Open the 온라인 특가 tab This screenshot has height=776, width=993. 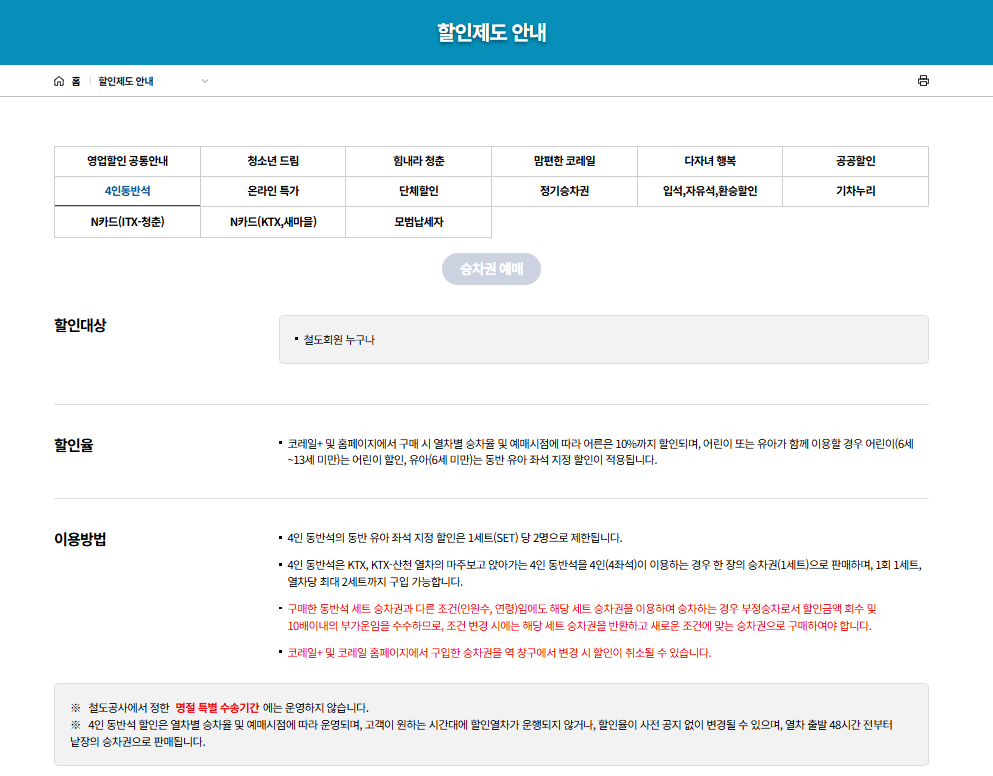point(273,191)
